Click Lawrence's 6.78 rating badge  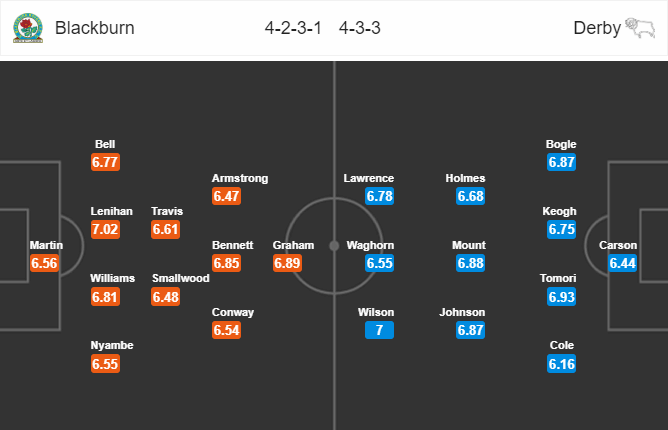[x=379, y=196]
